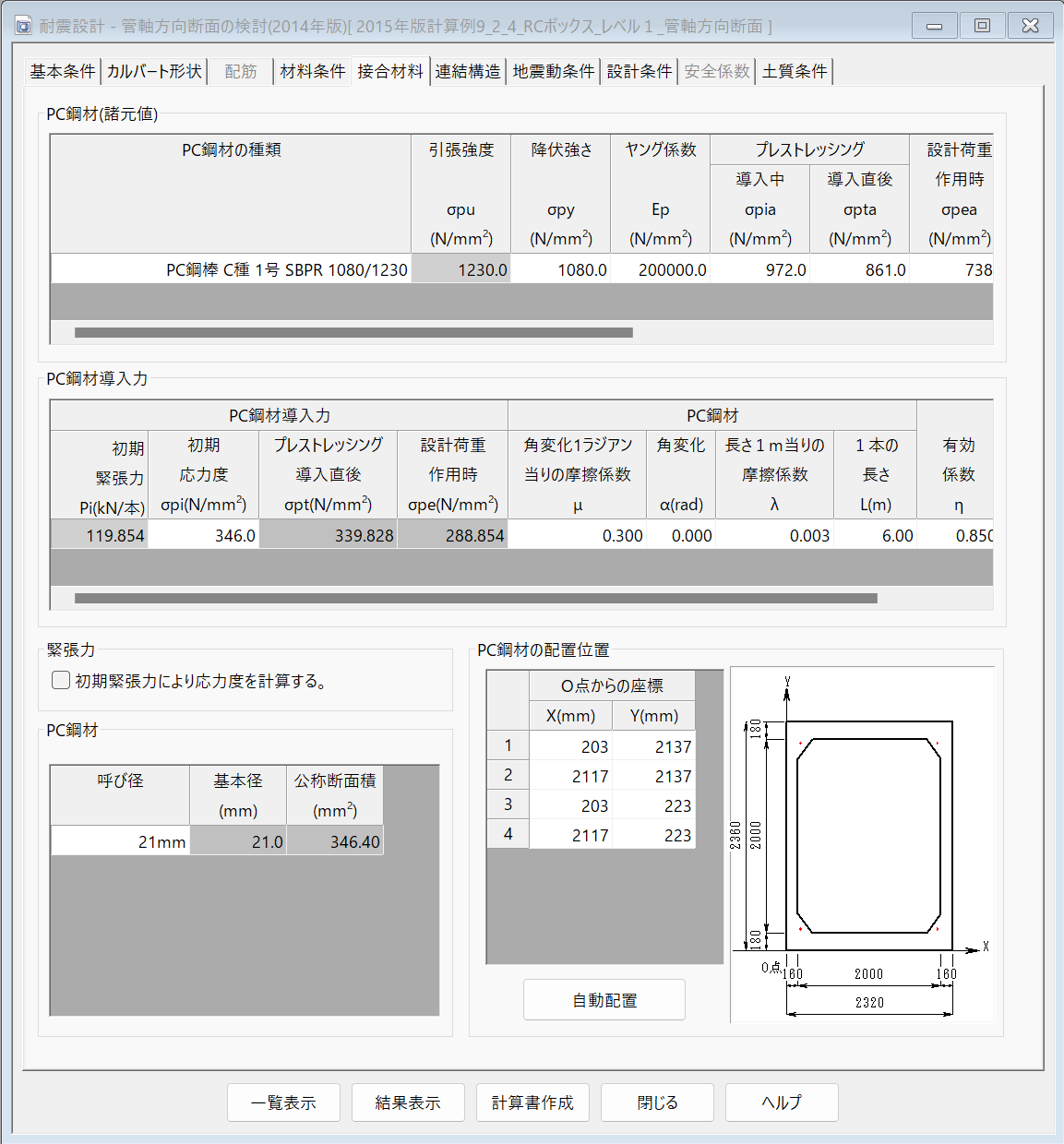Image resolution: width=1064 pixels, height=1144 pixels.
Task: Minimize the window
Action: tap(934, 26)
